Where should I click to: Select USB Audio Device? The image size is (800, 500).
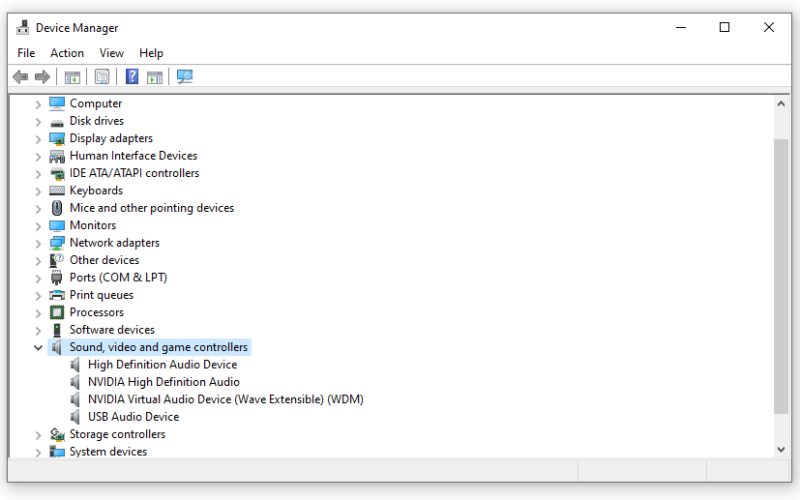point(133,417)
